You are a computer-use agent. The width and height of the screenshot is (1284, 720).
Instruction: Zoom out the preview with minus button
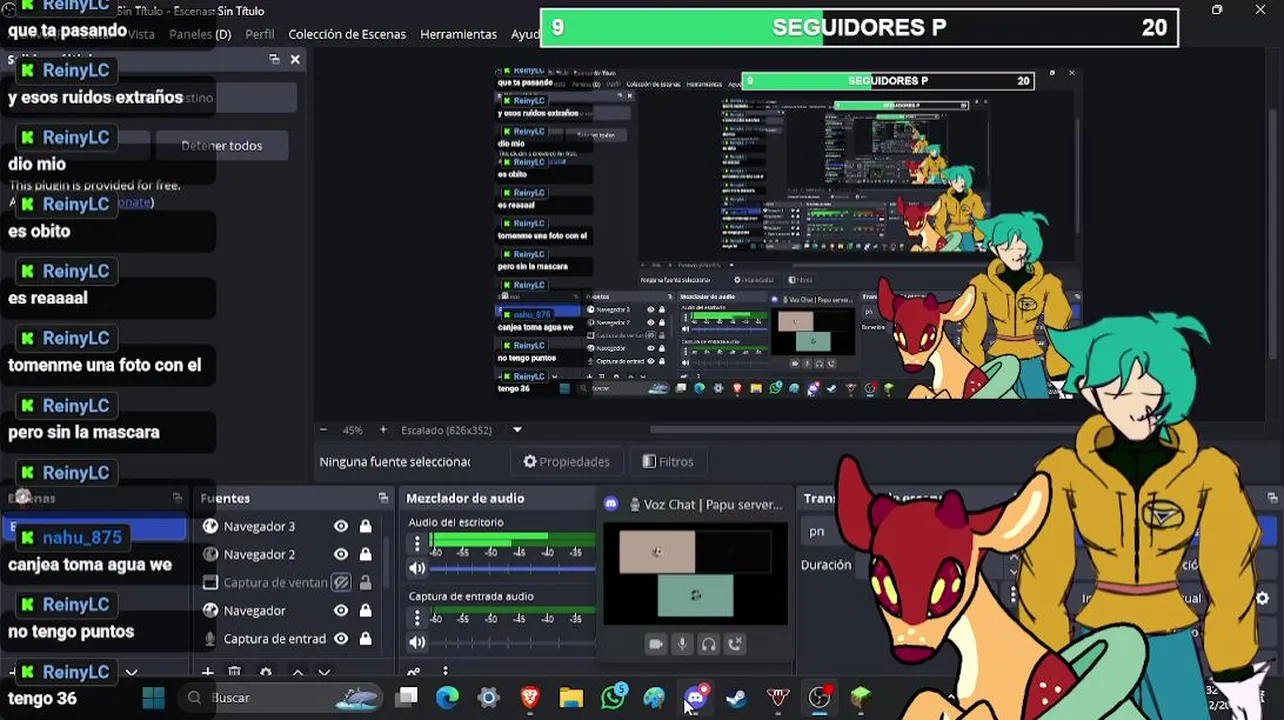click(323, 430)
